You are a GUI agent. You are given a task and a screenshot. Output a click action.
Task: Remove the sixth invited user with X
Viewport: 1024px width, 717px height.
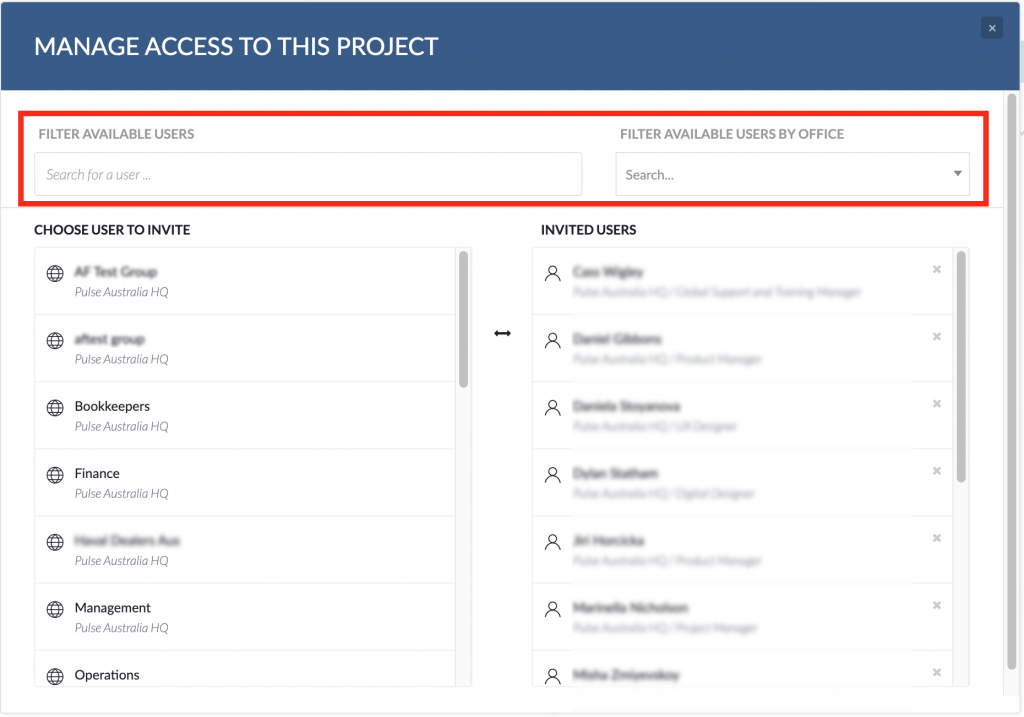click(x=936, y=605)
